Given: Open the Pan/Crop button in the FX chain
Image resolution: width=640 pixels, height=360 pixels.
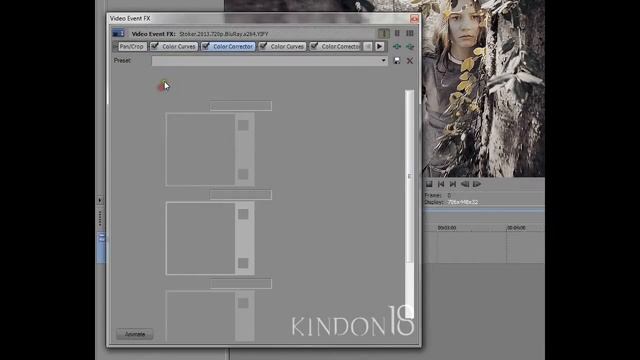Looking at the screenshot, I should [132, 47].
